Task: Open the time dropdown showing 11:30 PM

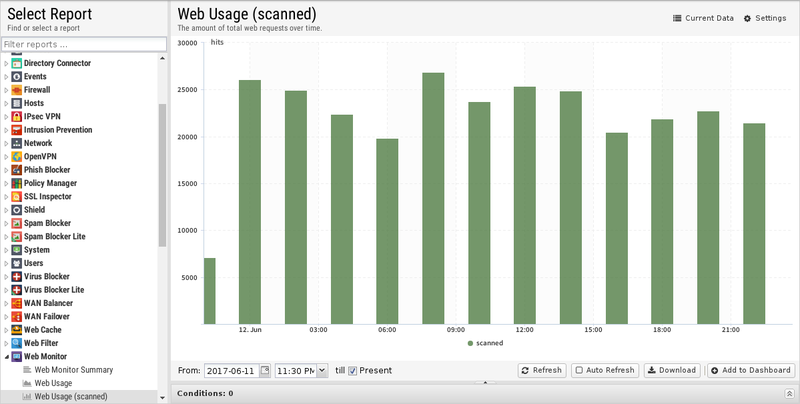Action: [x=322, y=371]
